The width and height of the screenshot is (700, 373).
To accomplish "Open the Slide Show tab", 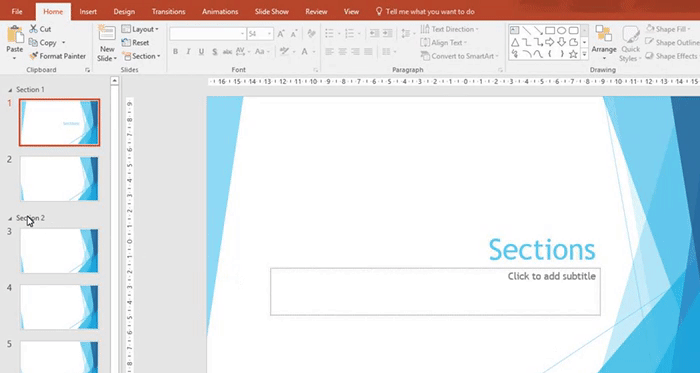I will click(x=271, y=12).
